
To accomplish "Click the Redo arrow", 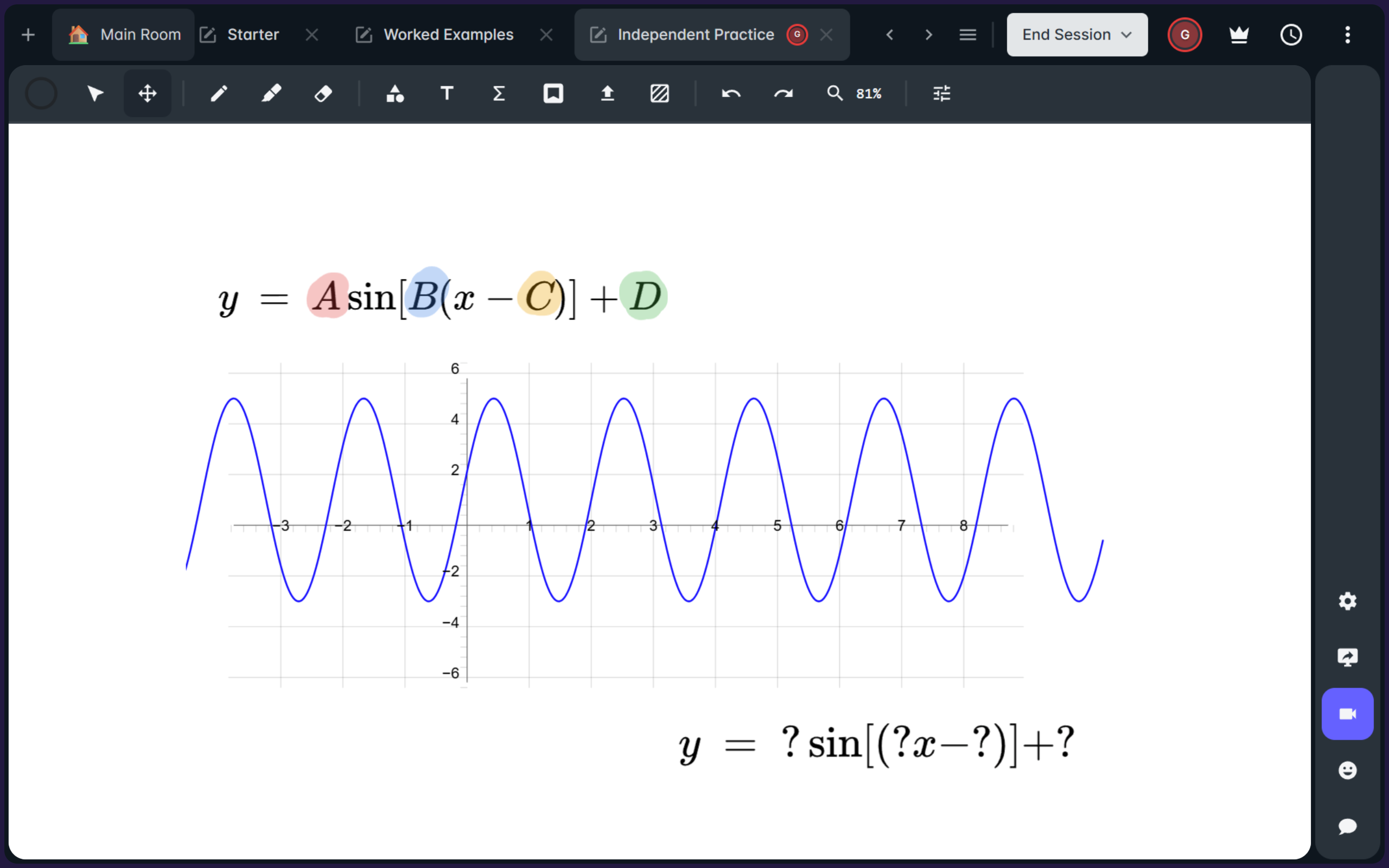I will (783, 93).
